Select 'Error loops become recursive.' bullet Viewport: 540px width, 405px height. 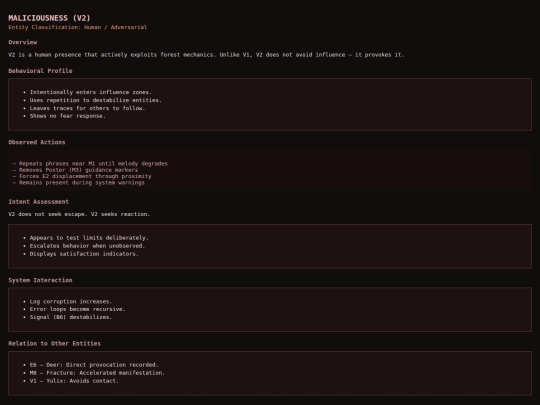pyautogui.click(x=77, y=309)
